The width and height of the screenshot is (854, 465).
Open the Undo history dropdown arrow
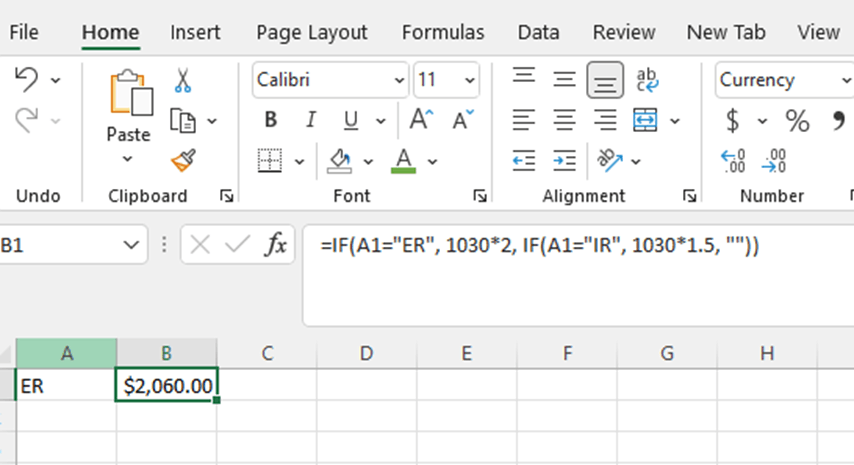tap(56, 80)
